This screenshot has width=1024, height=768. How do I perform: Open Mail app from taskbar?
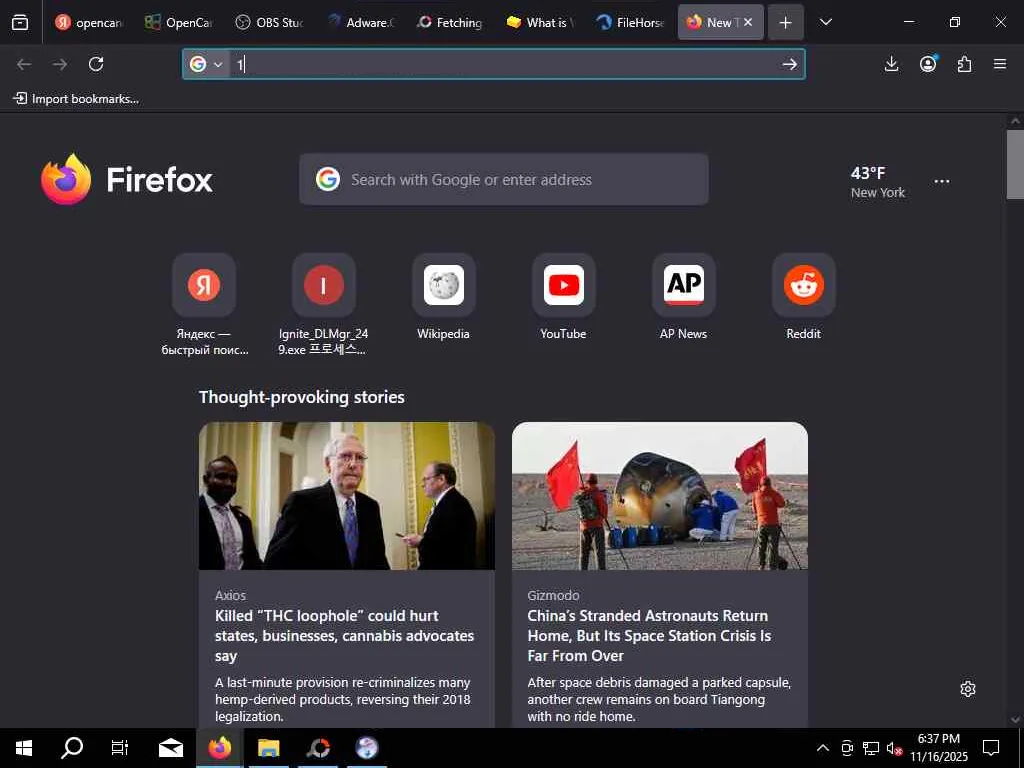[171, 748]
